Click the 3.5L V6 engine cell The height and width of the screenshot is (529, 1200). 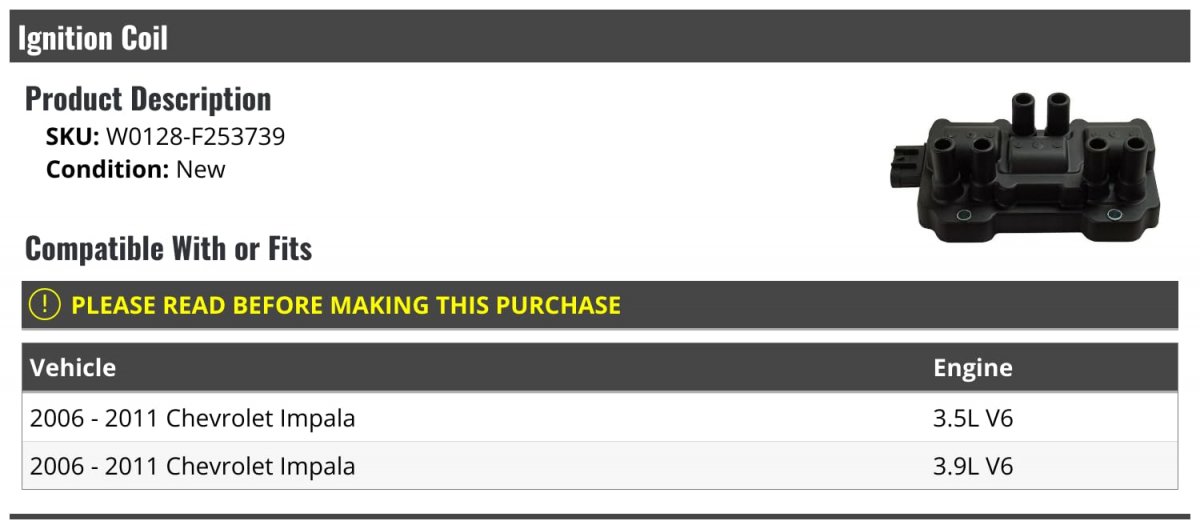(x=973, y=418)
